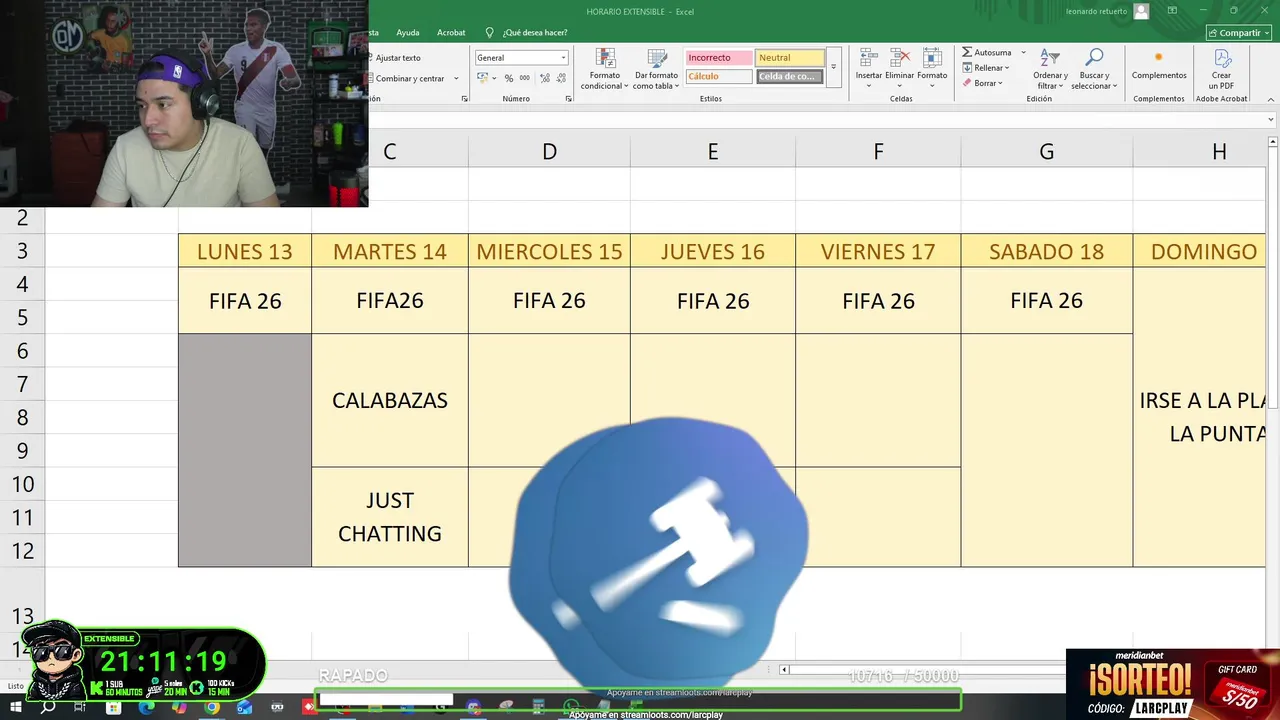Click the user account avatar icon

click(1141, 11)
